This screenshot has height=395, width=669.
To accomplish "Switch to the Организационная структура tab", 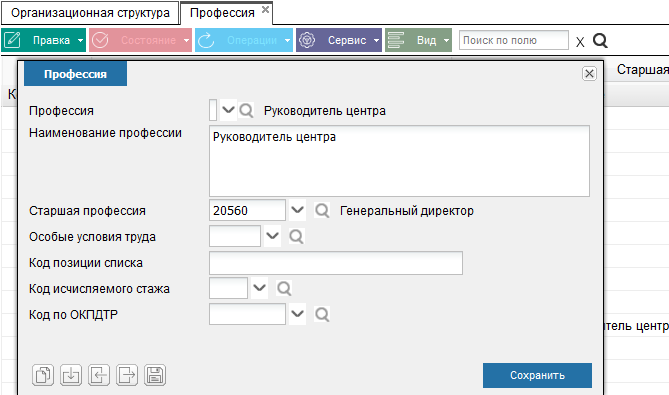I will (90, 13).
